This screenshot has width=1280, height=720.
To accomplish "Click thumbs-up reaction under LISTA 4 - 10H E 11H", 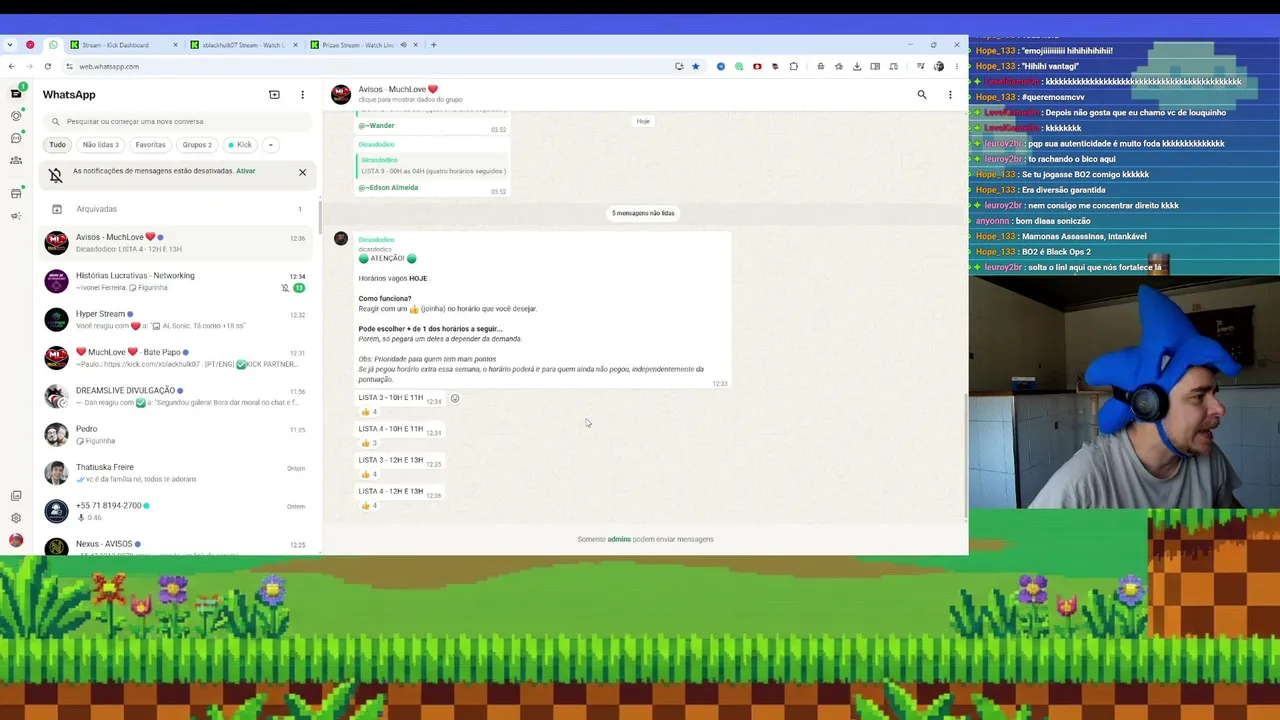I will tap(368, 443).
